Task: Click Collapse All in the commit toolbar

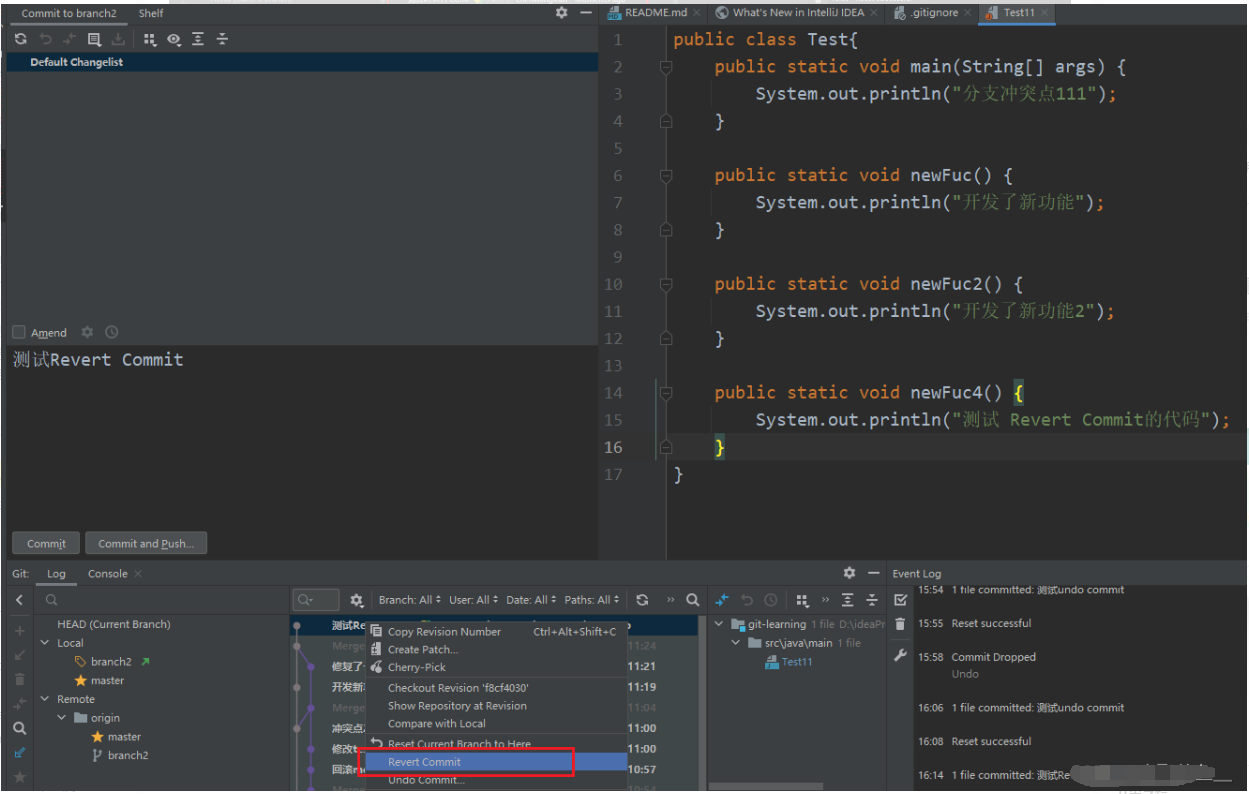Action: [222, 39]
